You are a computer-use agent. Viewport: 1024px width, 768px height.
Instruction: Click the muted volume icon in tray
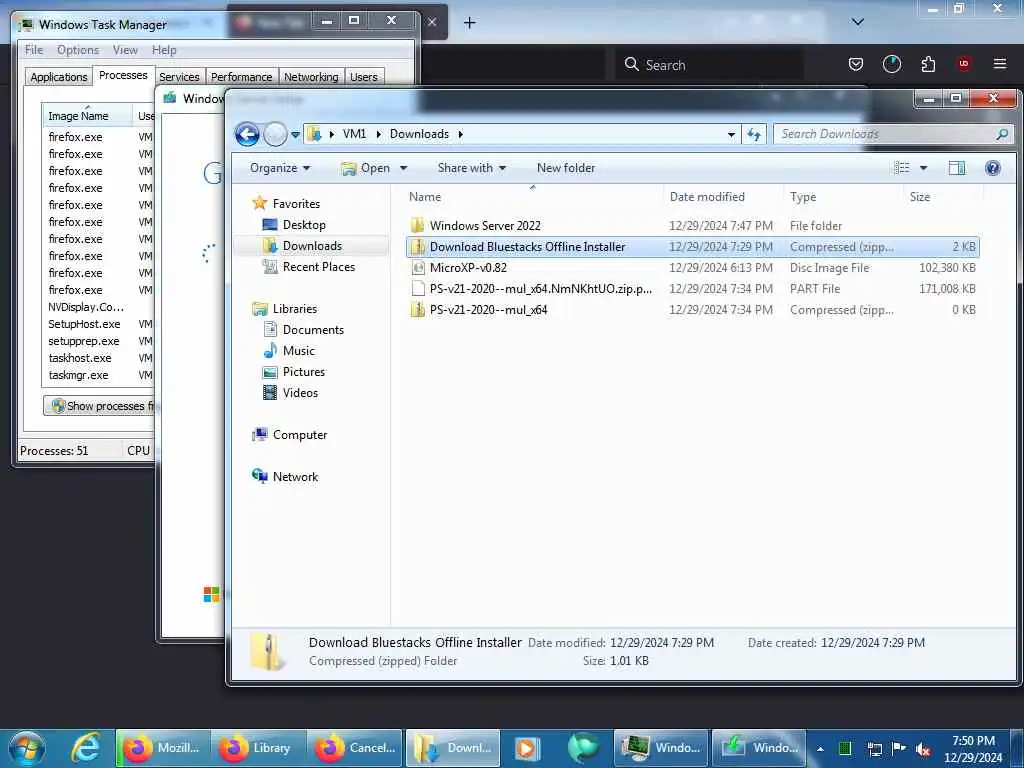tap(923, 748)
